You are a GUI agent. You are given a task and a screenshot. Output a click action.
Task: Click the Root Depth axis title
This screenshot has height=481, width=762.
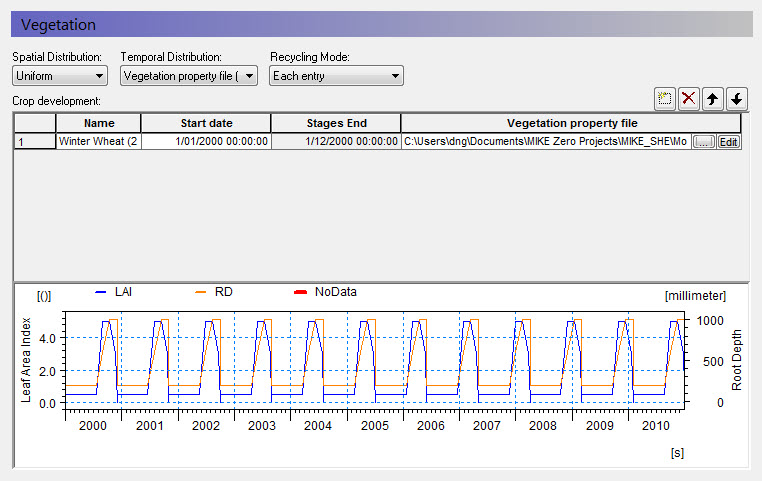click(737, 360)
